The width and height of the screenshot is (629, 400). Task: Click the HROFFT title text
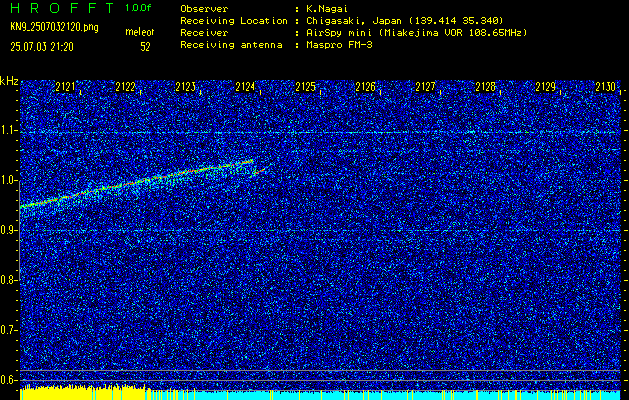click(x=62, y=8)
